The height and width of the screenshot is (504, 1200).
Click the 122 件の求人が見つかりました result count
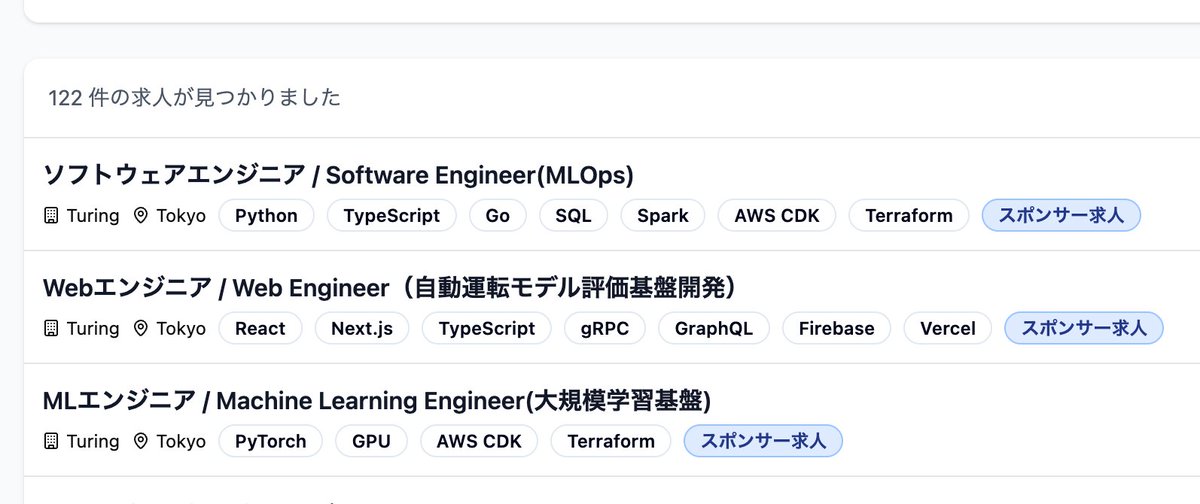click(x=194, y=97)
